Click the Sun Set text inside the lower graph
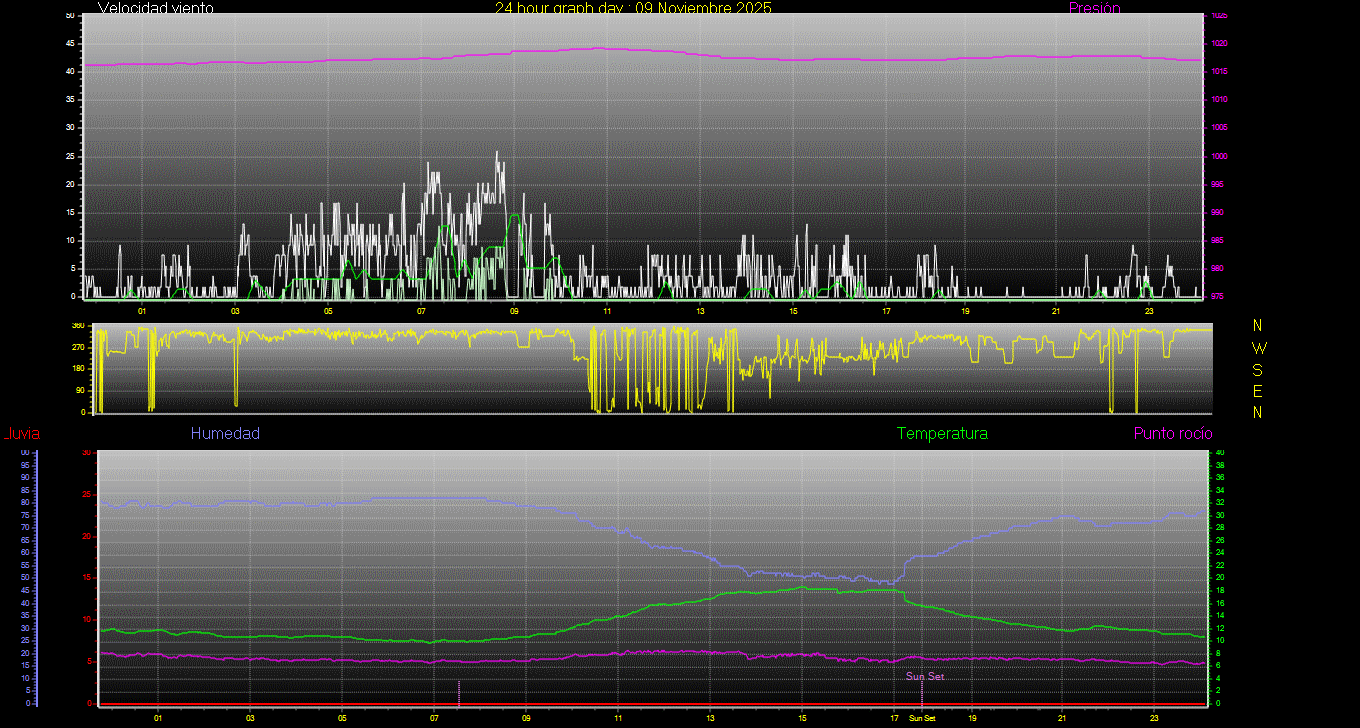 (925, 676)
